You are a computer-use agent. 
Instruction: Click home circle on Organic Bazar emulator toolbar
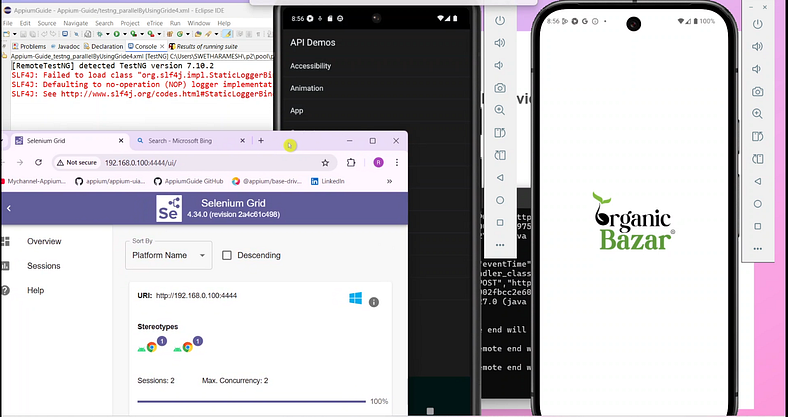tap(757, 203)
